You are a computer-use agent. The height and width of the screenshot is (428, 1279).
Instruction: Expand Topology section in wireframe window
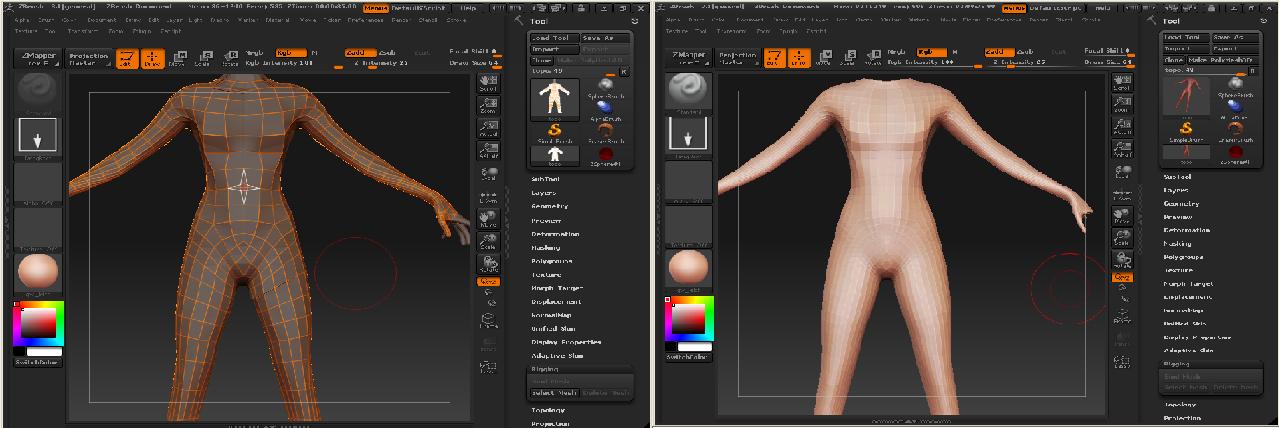pyautogui.click(x=549, y=409)
